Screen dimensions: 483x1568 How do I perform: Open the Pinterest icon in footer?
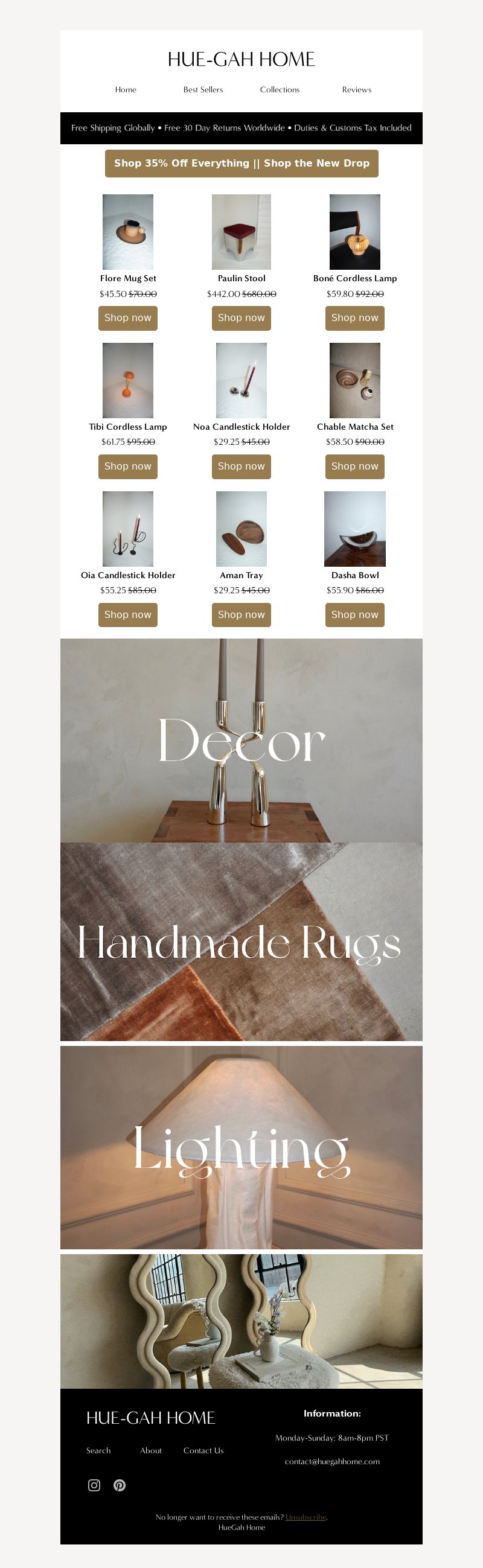coord(120,1485)
